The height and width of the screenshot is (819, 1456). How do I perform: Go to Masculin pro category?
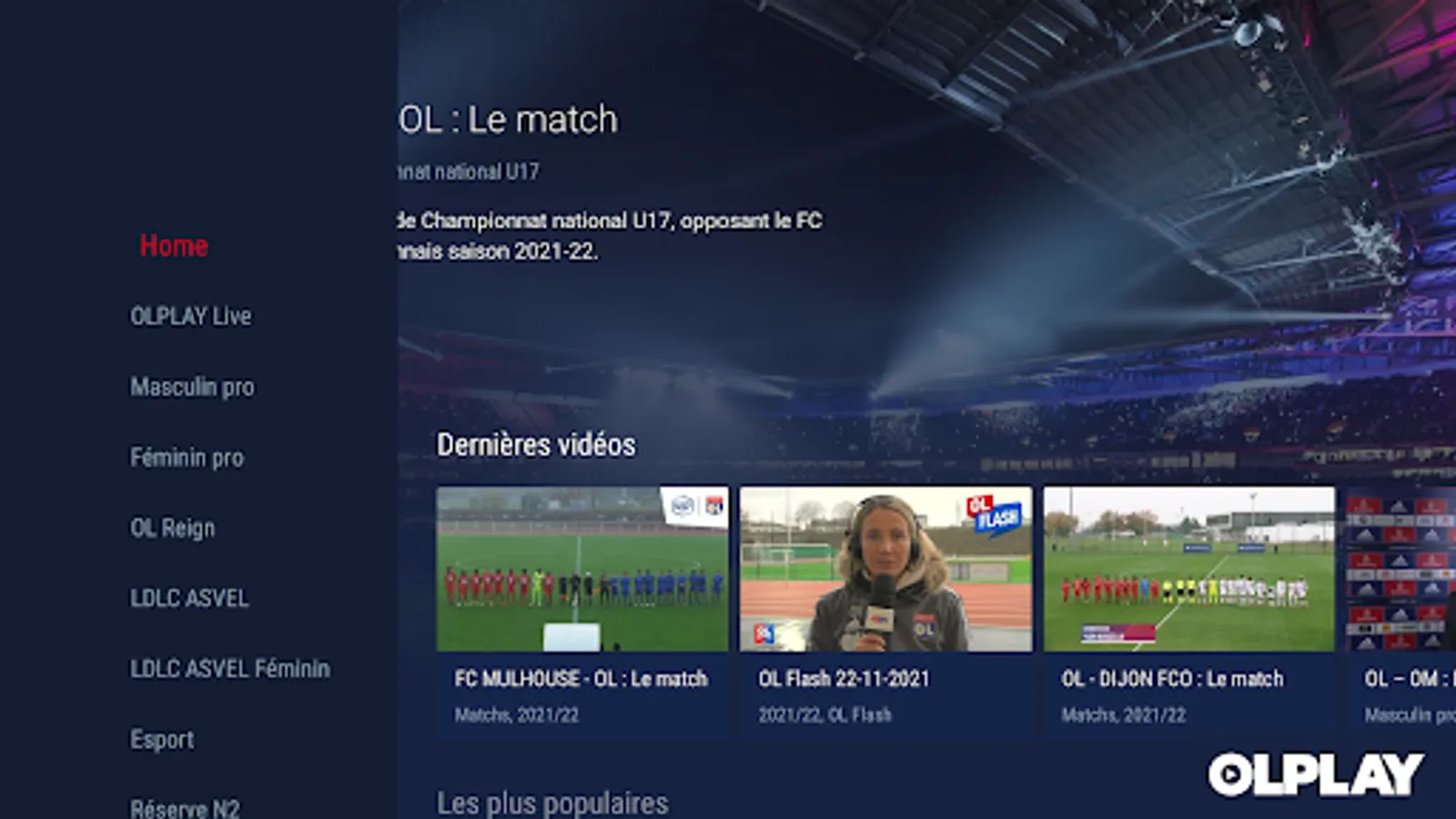pos(192,387)
